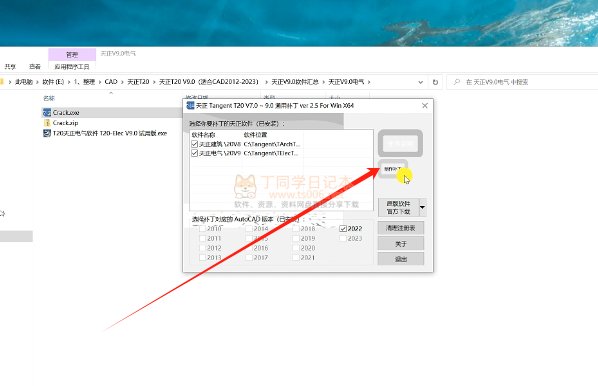The image size is (598, 386).
Task: Toggle the 天正电气 T20V9 checkbox
Action: (x=195, y=153)
